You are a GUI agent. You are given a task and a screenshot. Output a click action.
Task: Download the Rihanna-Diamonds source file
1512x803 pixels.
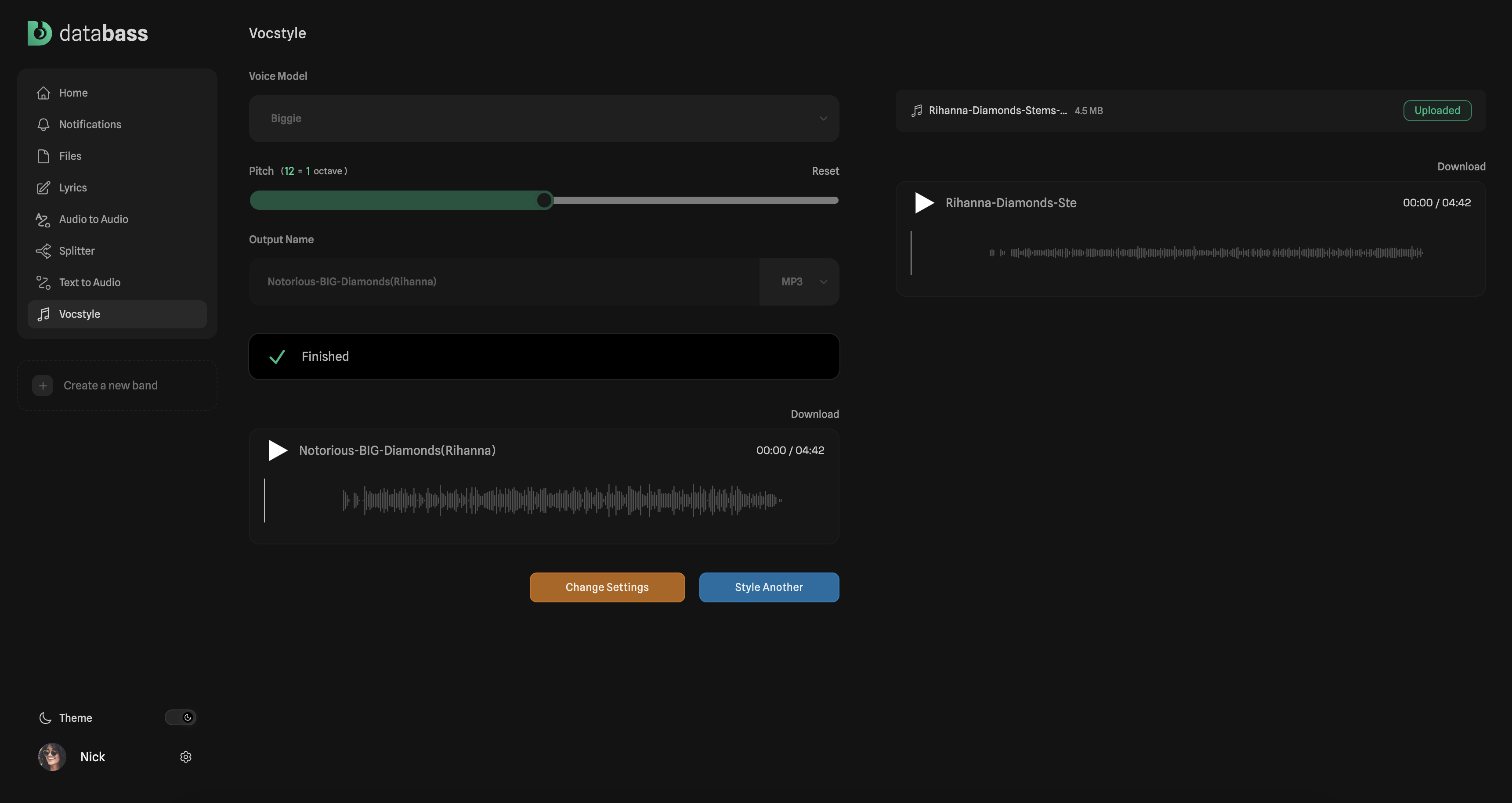[1461, 166]
